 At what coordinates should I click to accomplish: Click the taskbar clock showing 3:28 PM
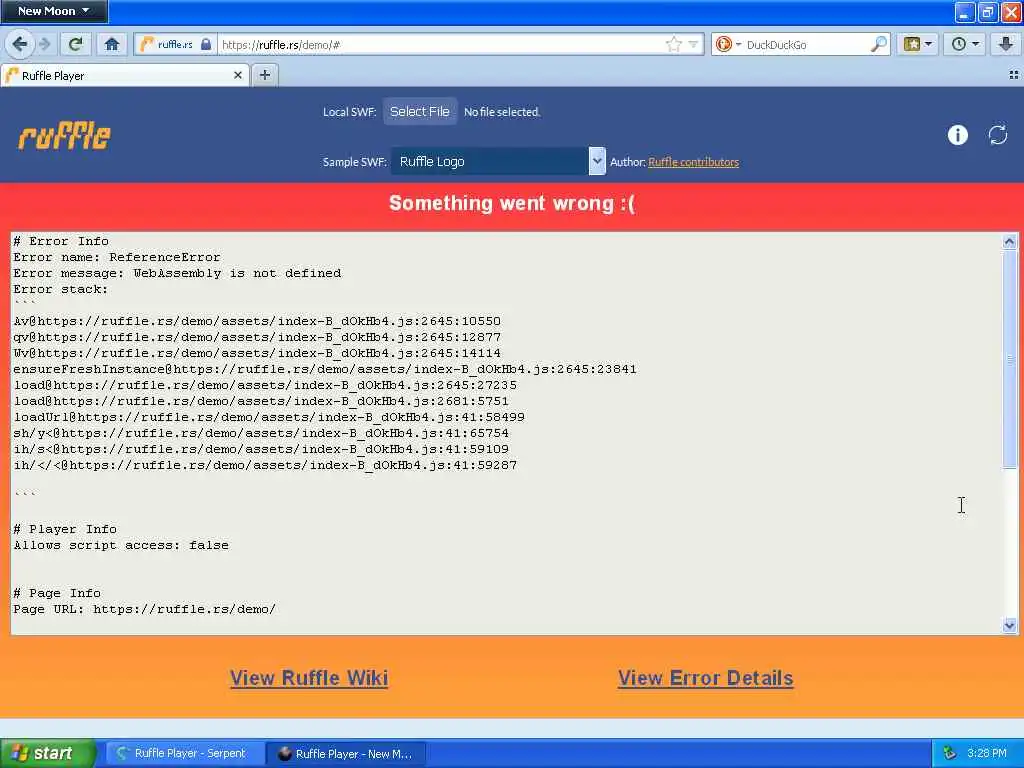tap(987, 753)
